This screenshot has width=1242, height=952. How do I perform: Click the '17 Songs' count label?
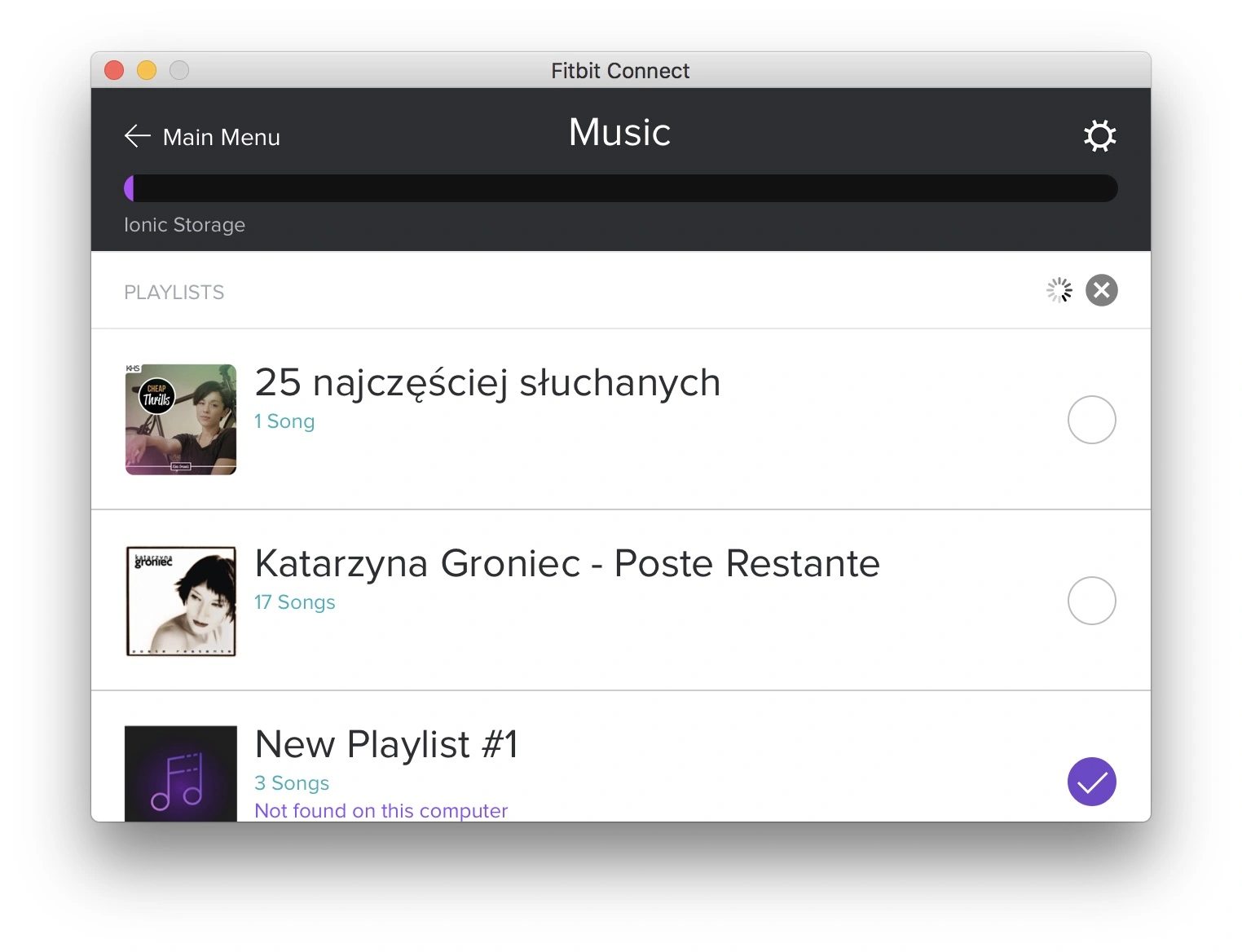point(295,602)
